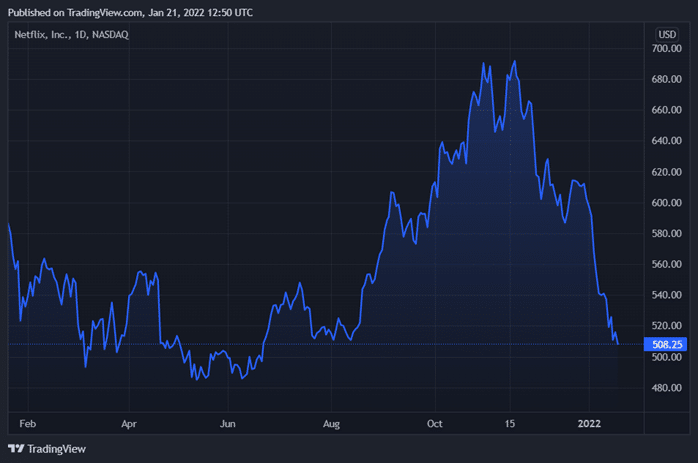Select the Netflix, Inc., 1D, NASDAQ title
The width and height of the screenshot is (698, 463).
(x=71, y=34)
